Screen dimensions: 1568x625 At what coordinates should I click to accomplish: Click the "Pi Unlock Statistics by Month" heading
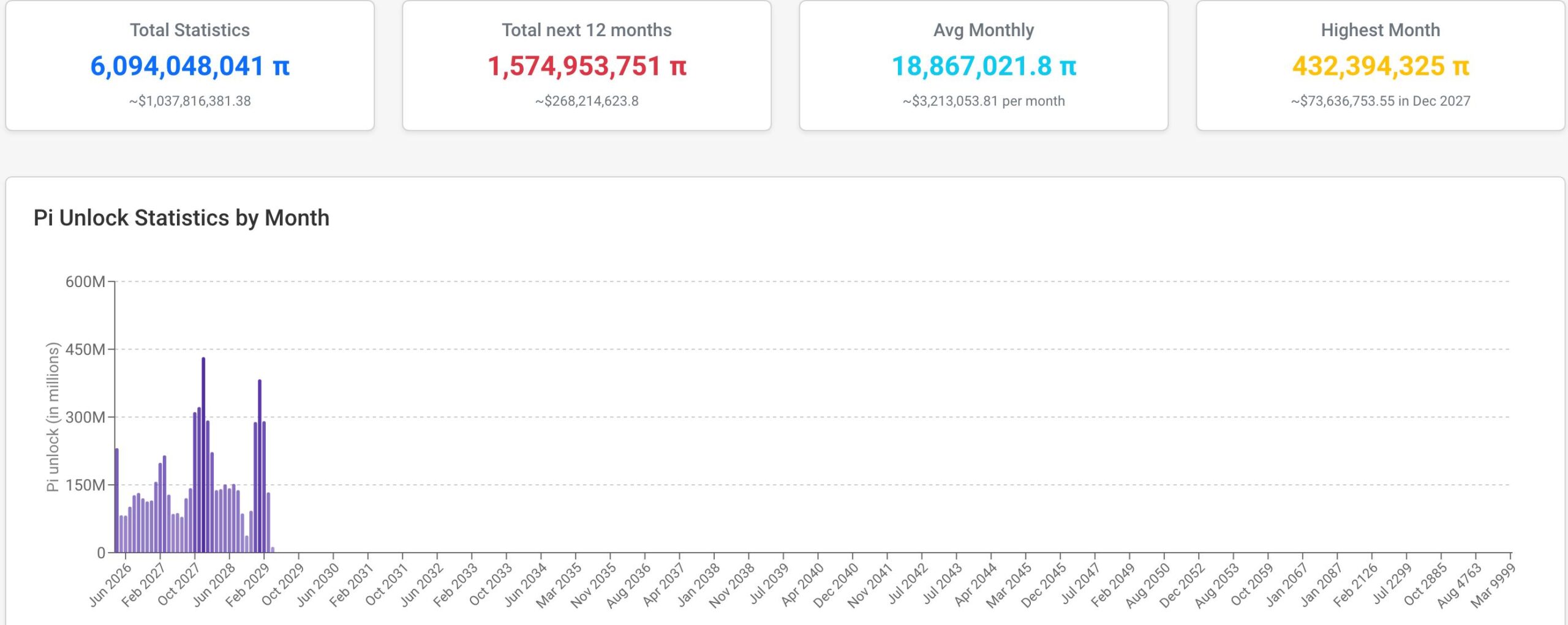(x=181, y=218)
